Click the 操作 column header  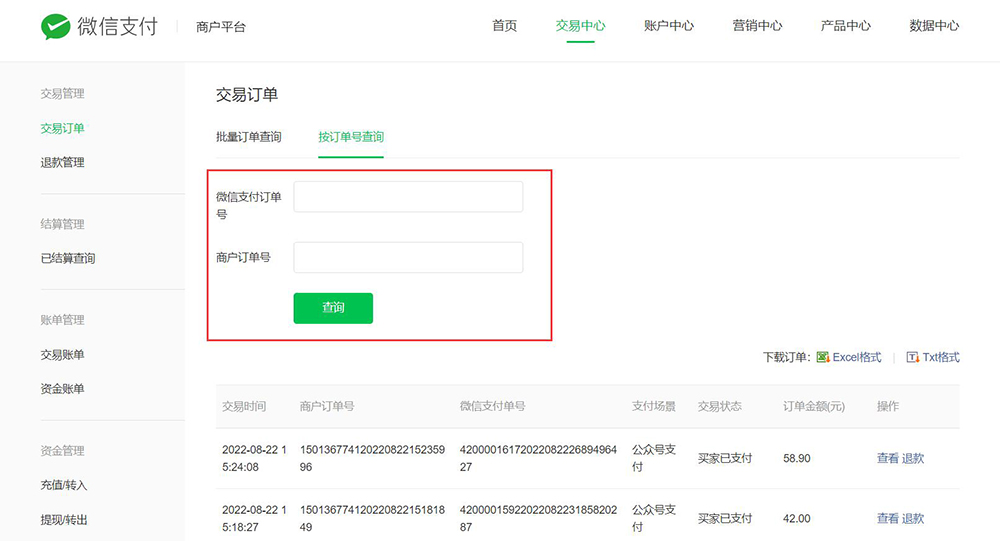pyautogui.click(x=888, y=406)
